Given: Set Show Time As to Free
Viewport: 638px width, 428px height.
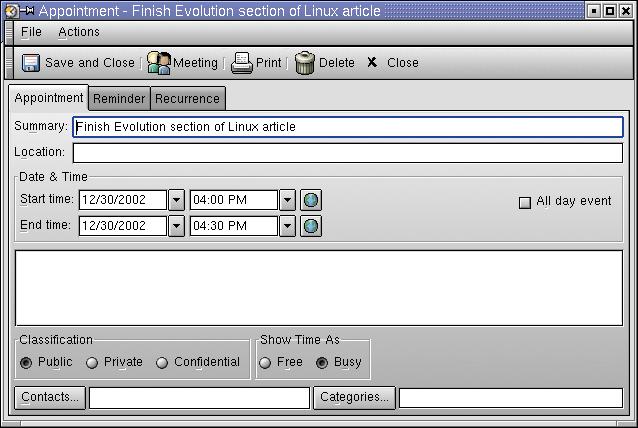Looking at the screenshot, I should (265, 363).
